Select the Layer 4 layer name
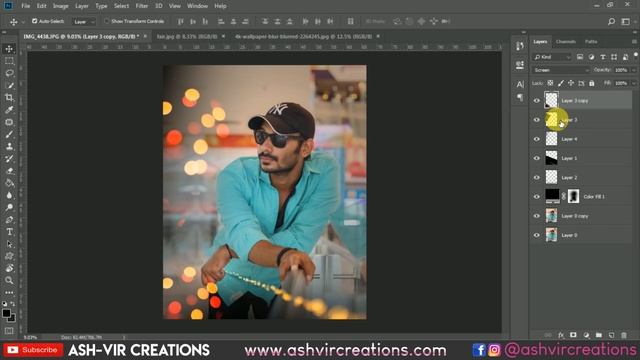The height and width of the screenshot is (360, 640). point(569,139)
